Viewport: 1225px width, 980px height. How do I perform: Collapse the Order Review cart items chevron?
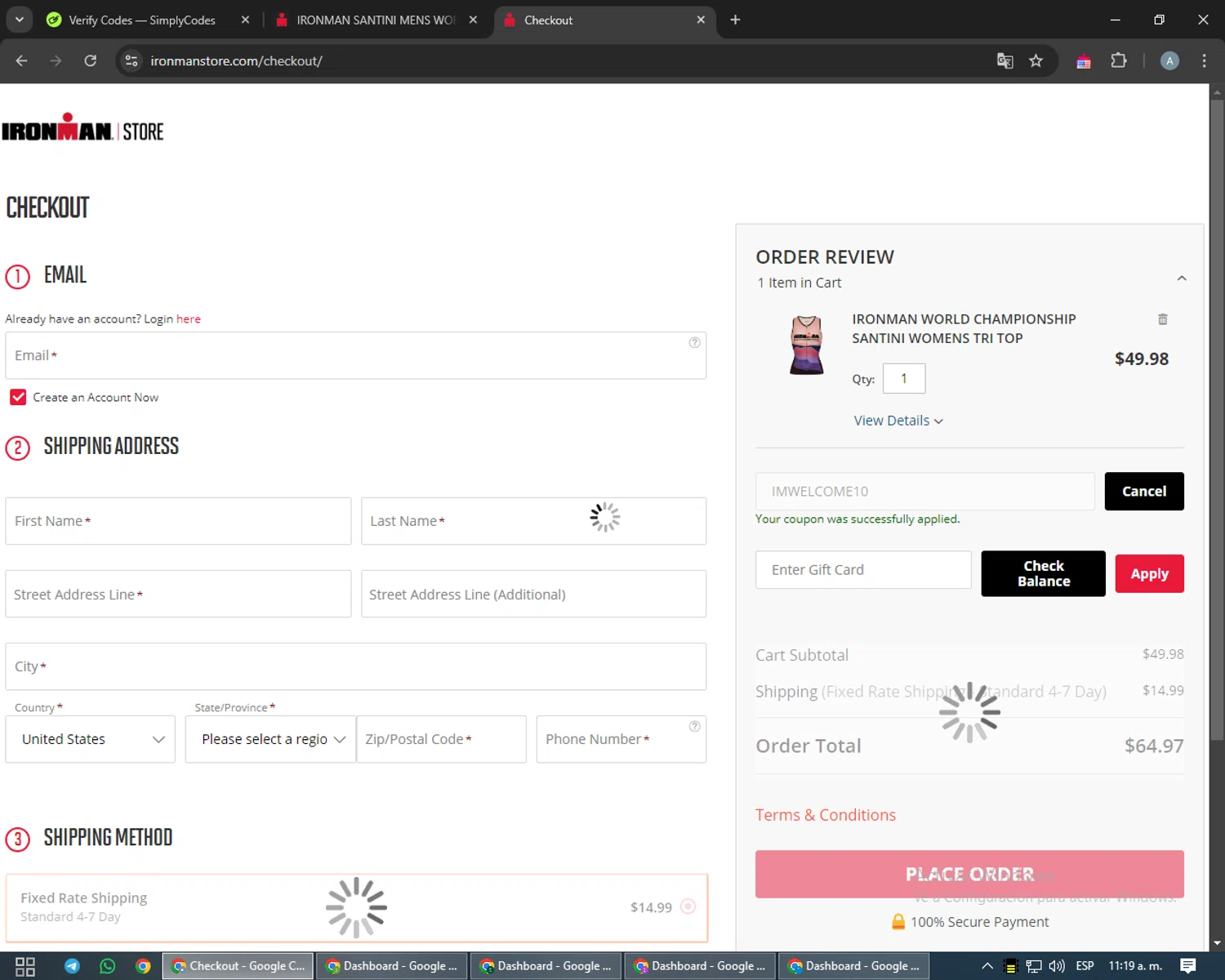(x=1181, y=278)
